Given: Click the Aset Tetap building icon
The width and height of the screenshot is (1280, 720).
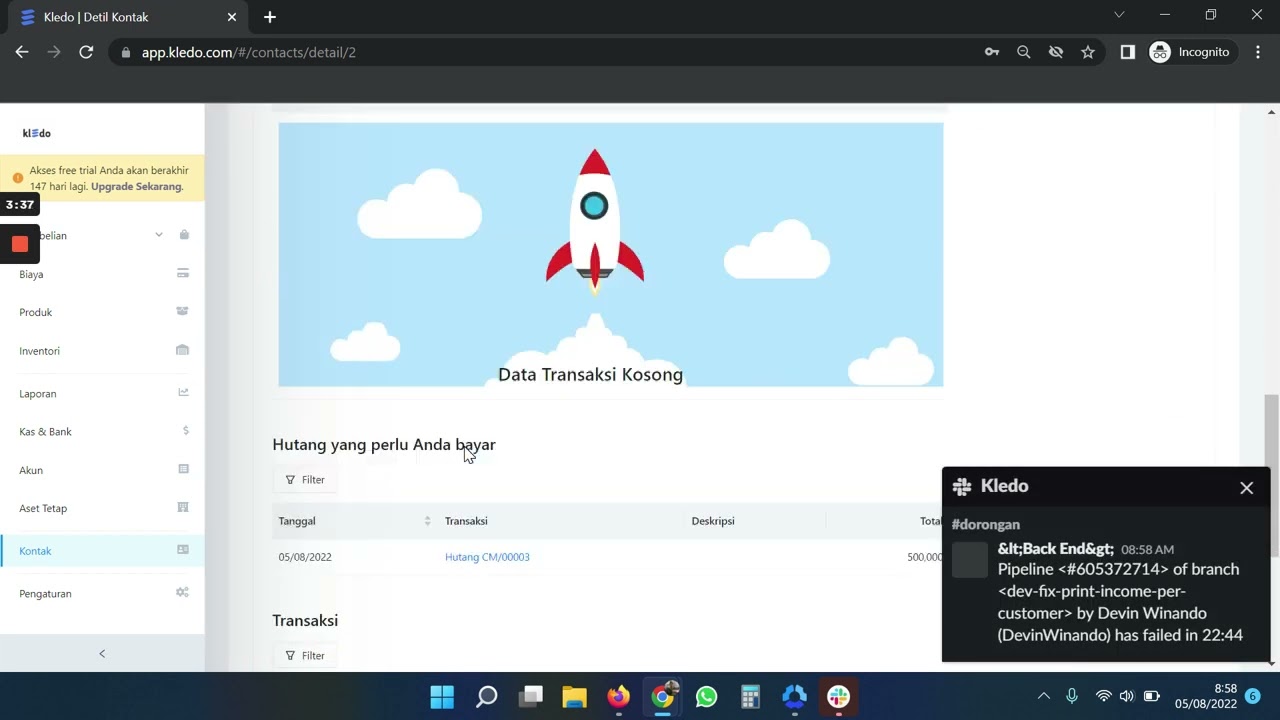Looking at the screenshot, I should pos(183,507).
